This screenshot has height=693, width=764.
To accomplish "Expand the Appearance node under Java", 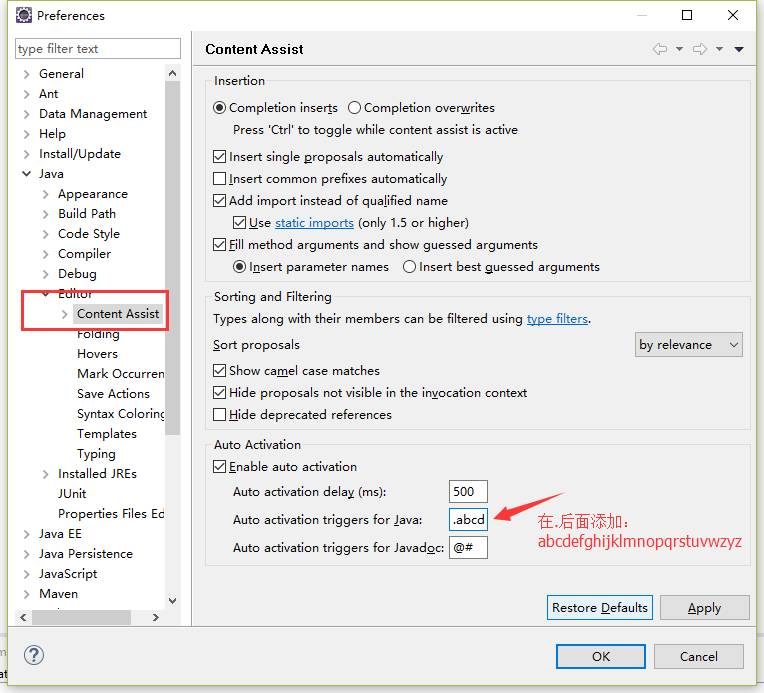I will tap(46, 194).
